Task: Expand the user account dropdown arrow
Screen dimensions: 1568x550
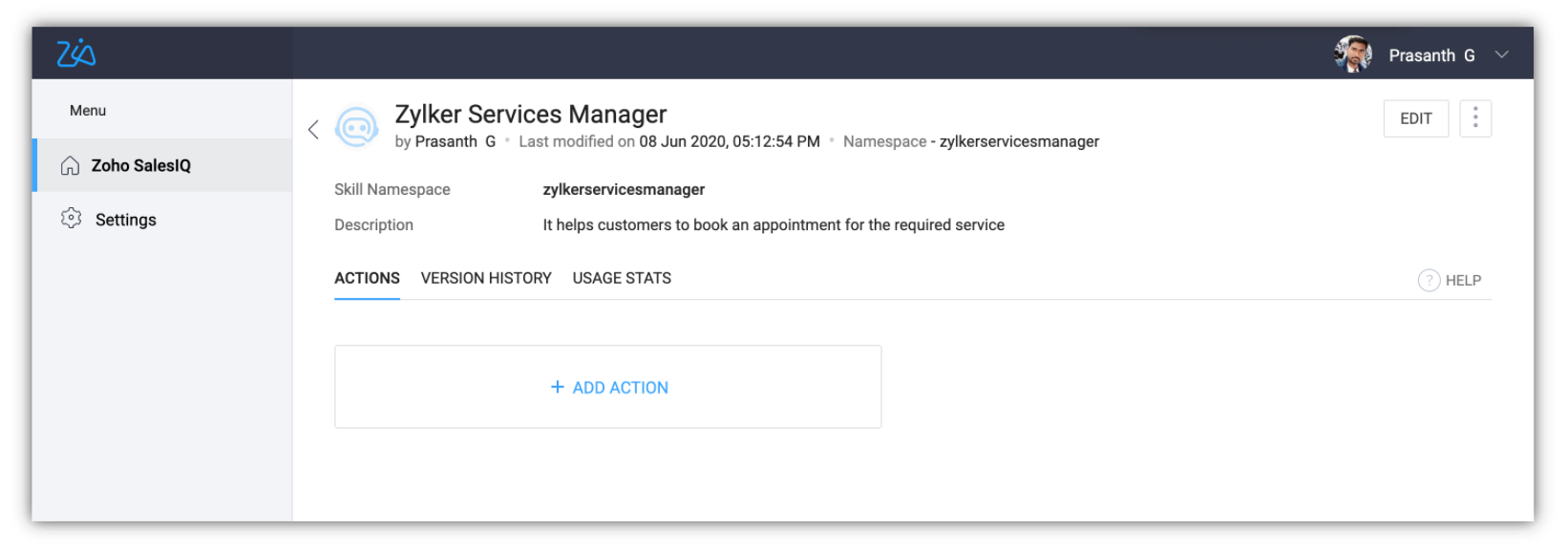Action: pyautogui.click(x=1501, y=54)
